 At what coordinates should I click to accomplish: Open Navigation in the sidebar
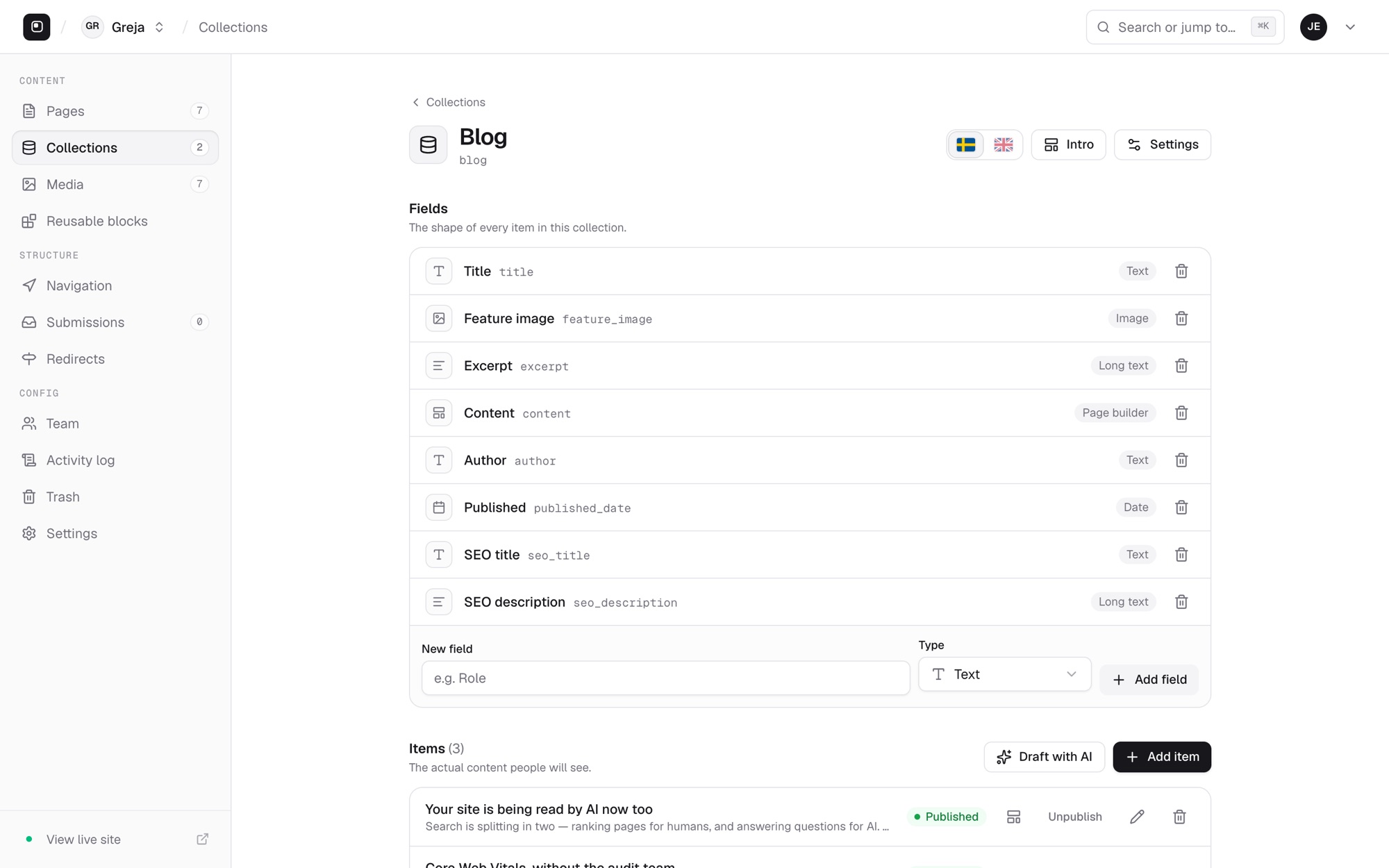pos(115,285)
